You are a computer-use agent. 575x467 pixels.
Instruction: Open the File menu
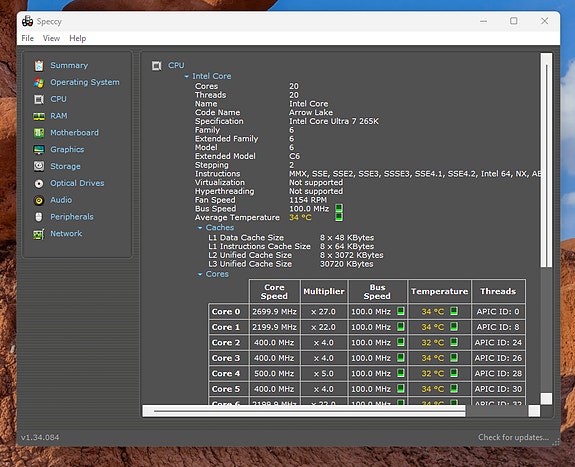coord(28,39)
